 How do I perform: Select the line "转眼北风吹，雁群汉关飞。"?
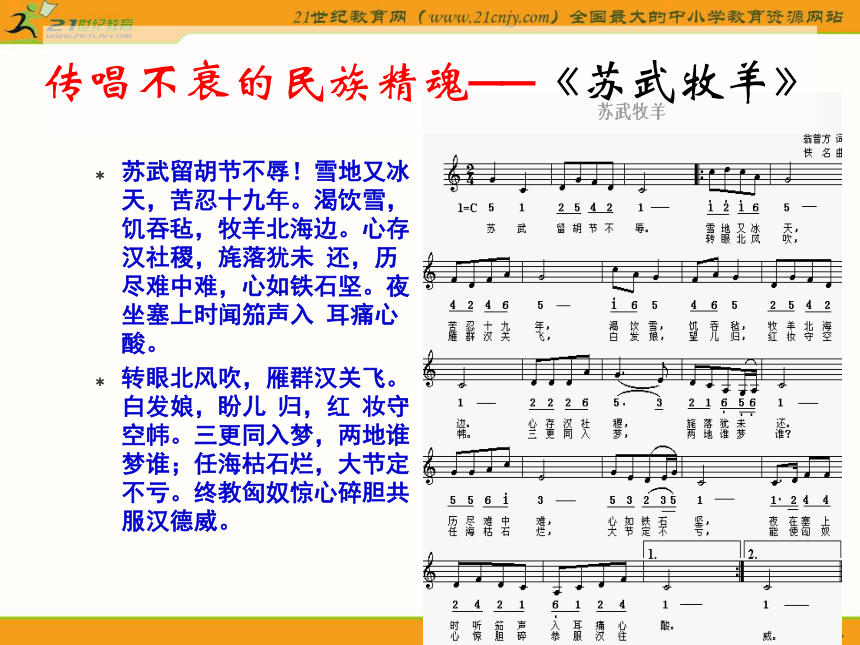[x=262, y=378]
